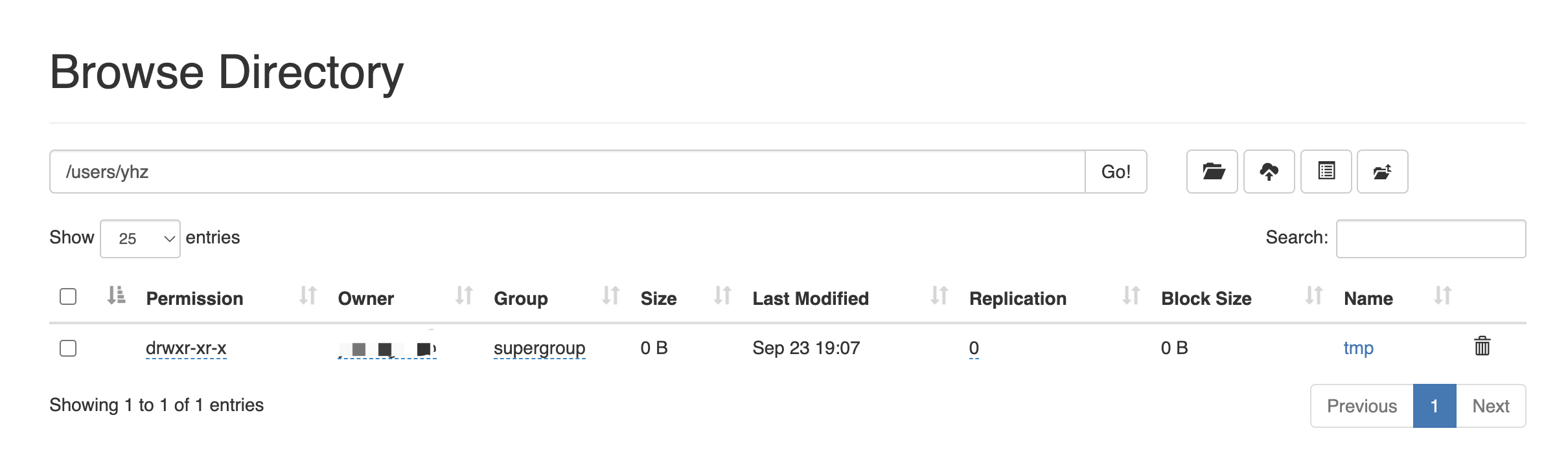Click the cut and paste list icon

(1326, 172)
